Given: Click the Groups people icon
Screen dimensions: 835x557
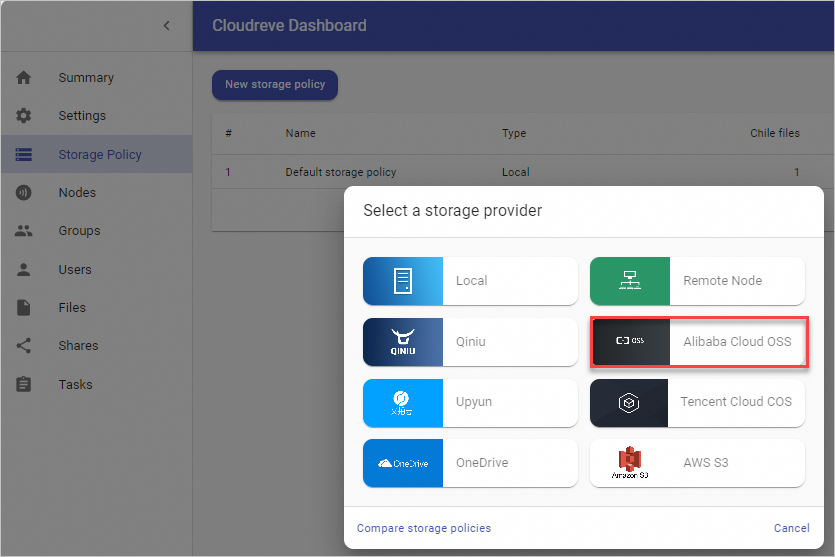Looking at the screenshot, I should click(23, 231).
